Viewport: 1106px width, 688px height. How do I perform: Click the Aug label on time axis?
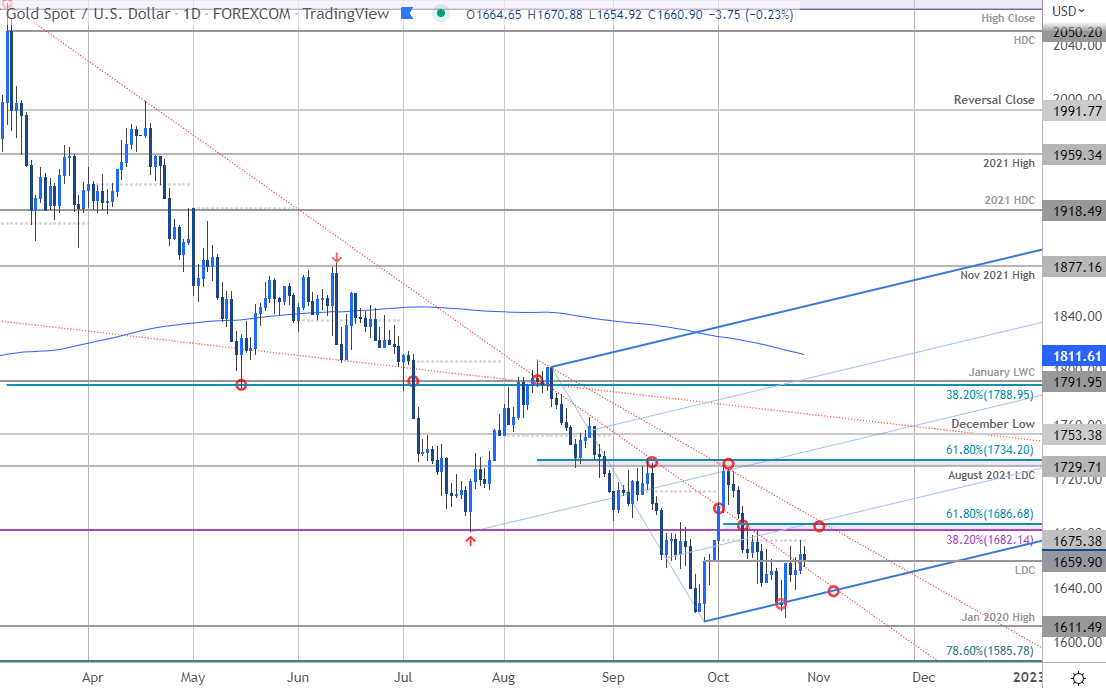(504, 677)
